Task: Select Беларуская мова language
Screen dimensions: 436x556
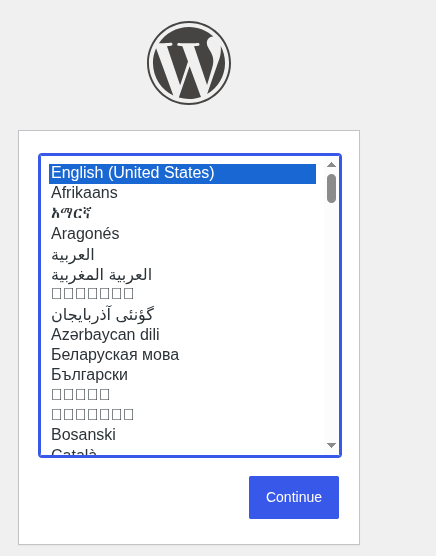Action: (x=182, y=355)
